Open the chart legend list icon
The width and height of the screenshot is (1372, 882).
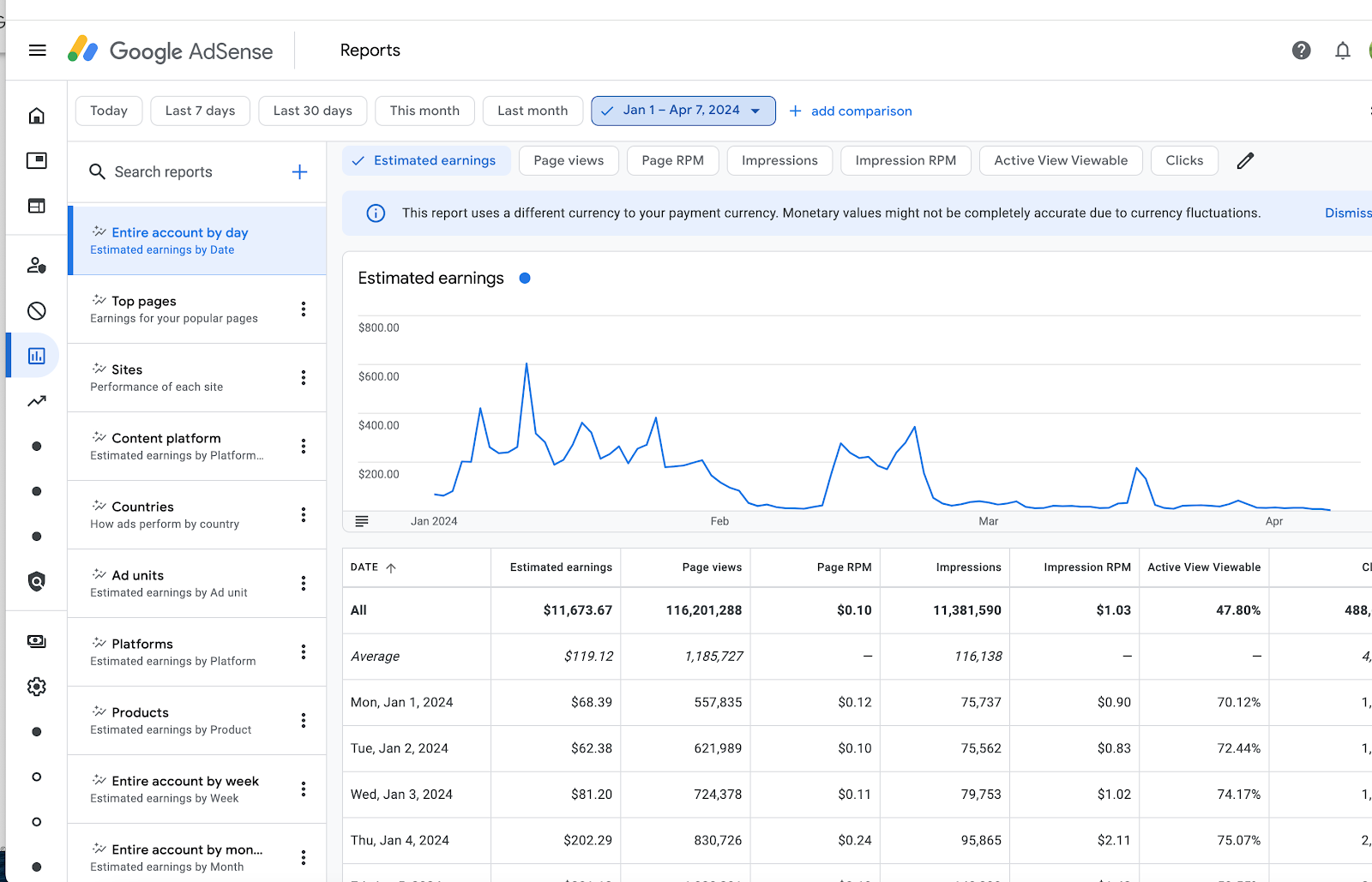tap(362, 521)
